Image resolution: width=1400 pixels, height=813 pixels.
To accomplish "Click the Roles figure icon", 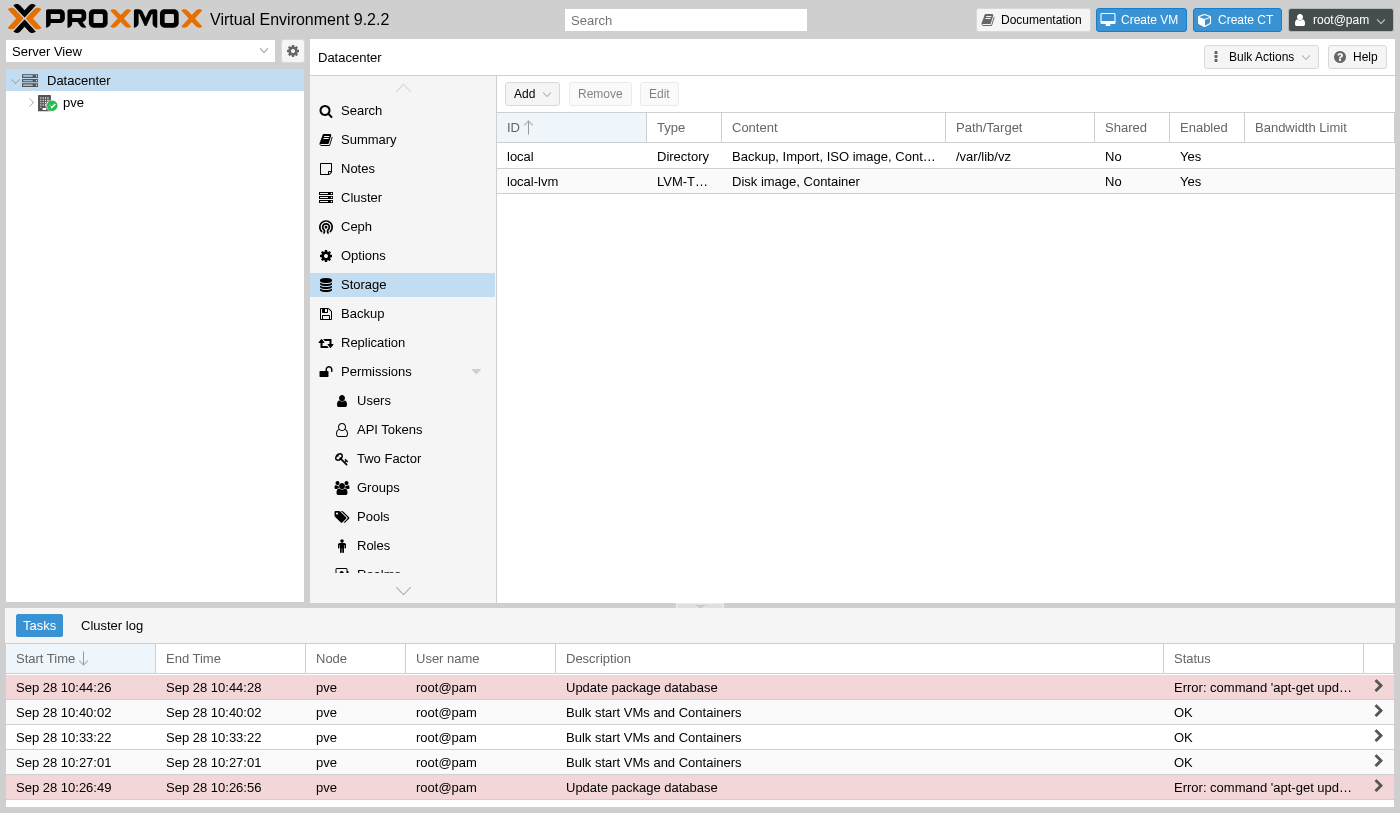I will pyautogui.click(x=342, y=546).
